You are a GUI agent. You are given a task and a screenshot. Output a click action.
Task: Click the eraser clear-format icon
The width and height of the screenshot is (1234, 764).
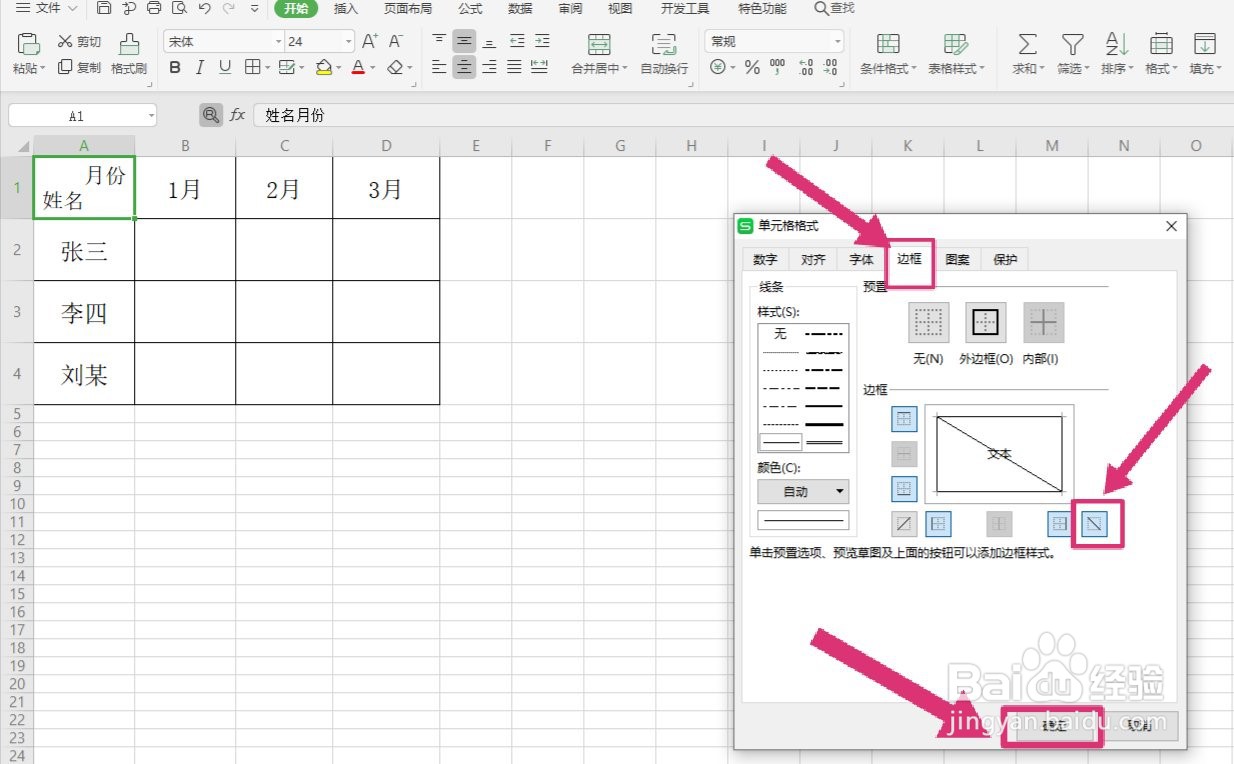coord(394,68)
